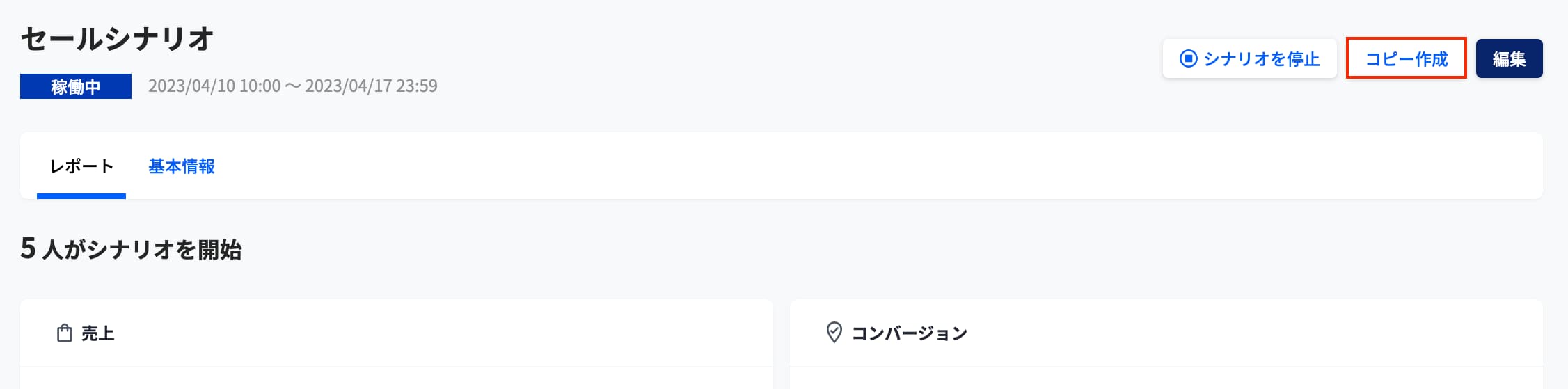Click the tilde between the two dates
Image resolution: width=1568 pixels, height=389 pixels.
[x=293, y=86]
